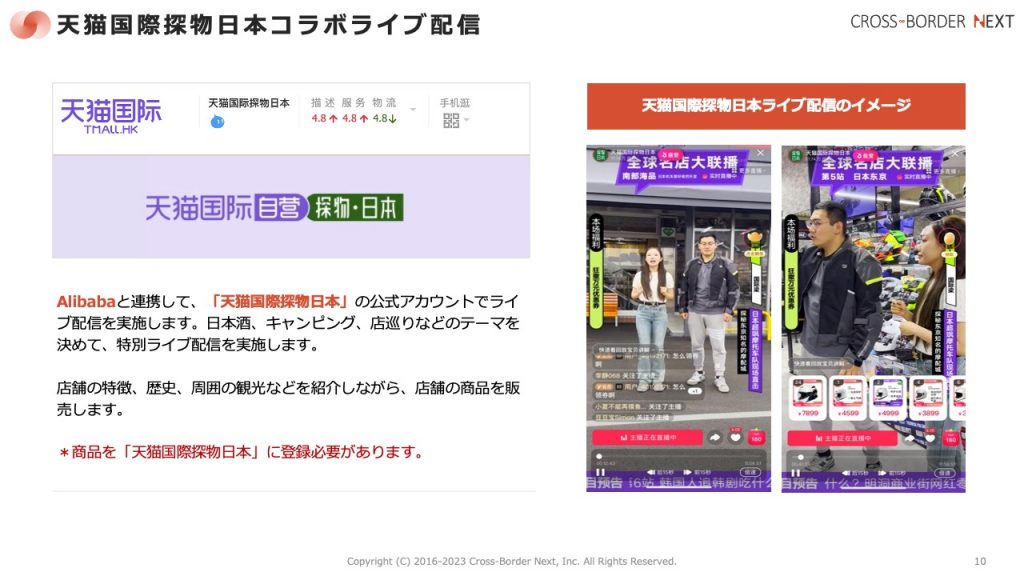
Task: Share the left live stream
Action: (716, 438)
